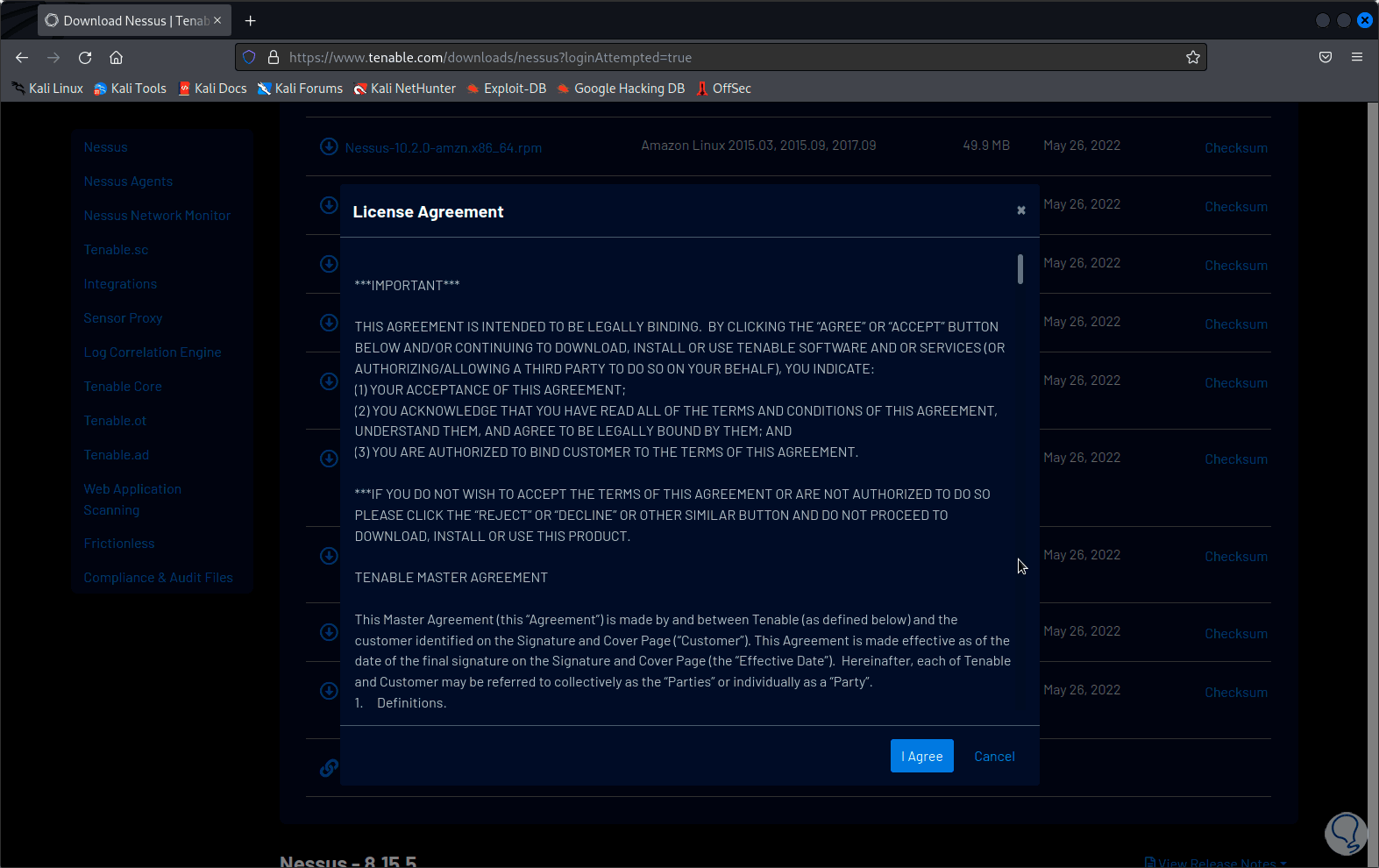
Task: Select Nessus Network Monitor in the sidebar
Action: point(157,216)
